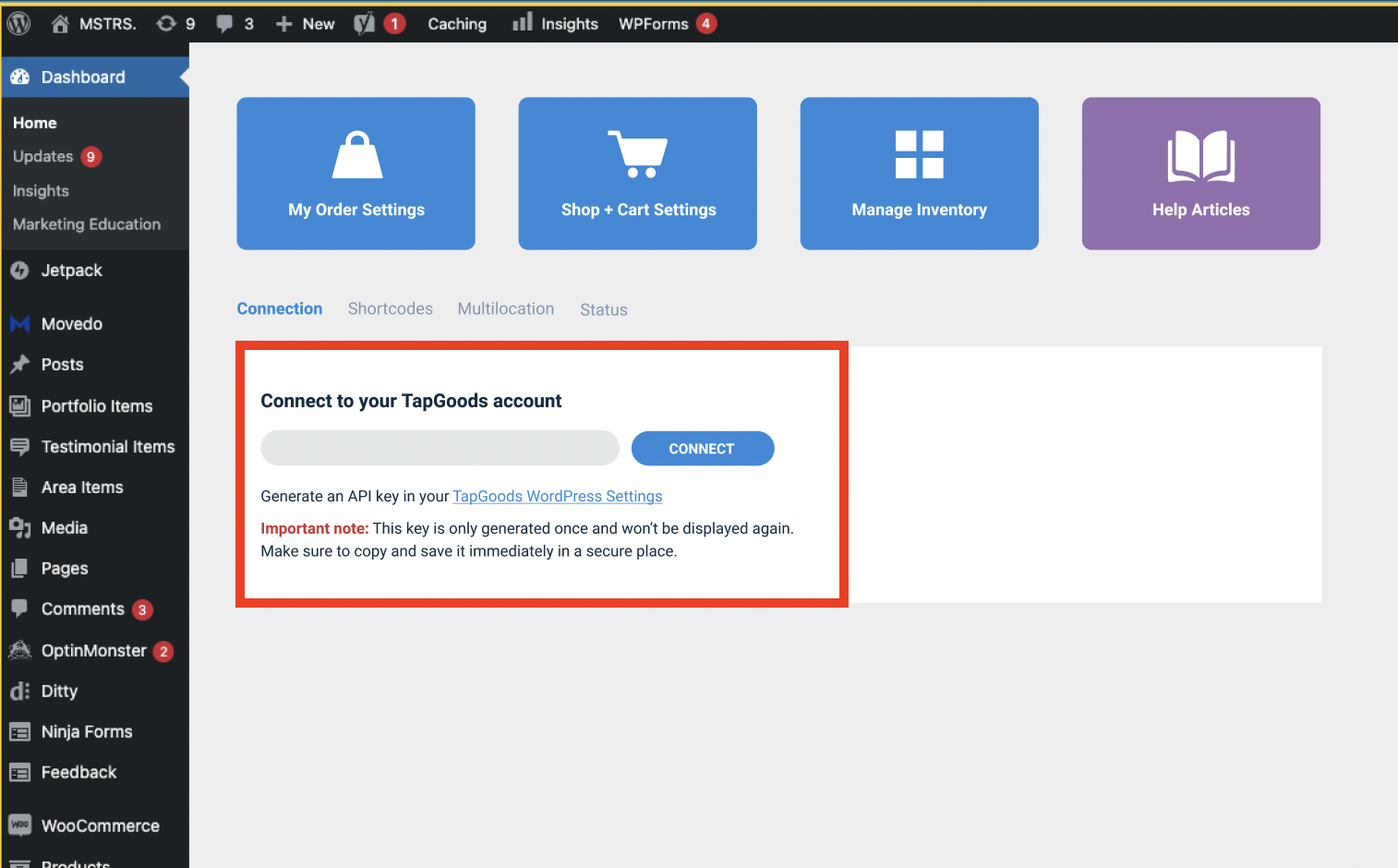
Task: Click the Testimonial Items icon
Action: point(19,447)
